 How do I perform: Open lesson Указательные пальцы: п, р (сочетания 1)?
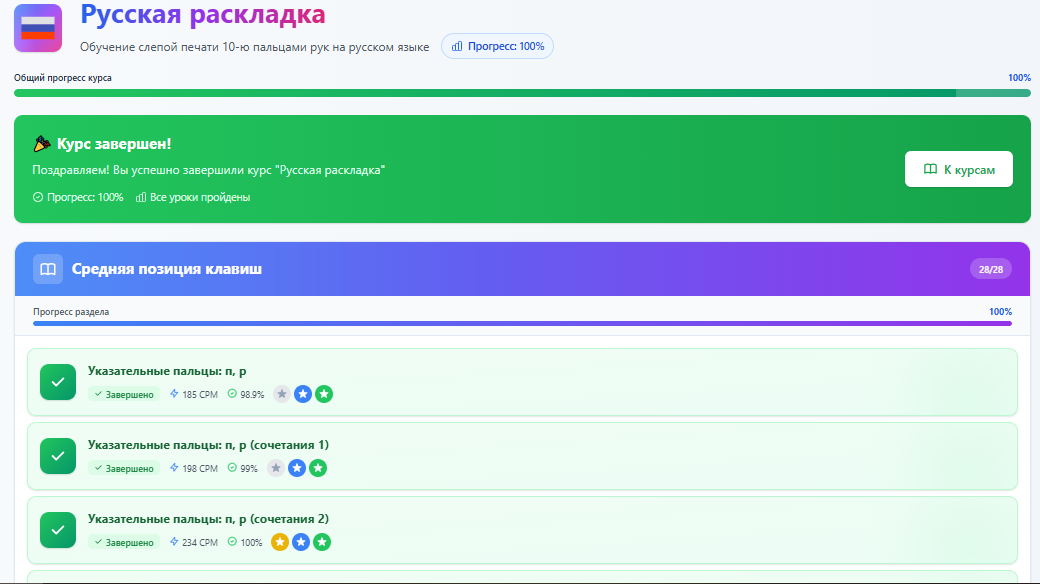click(208, 444)
